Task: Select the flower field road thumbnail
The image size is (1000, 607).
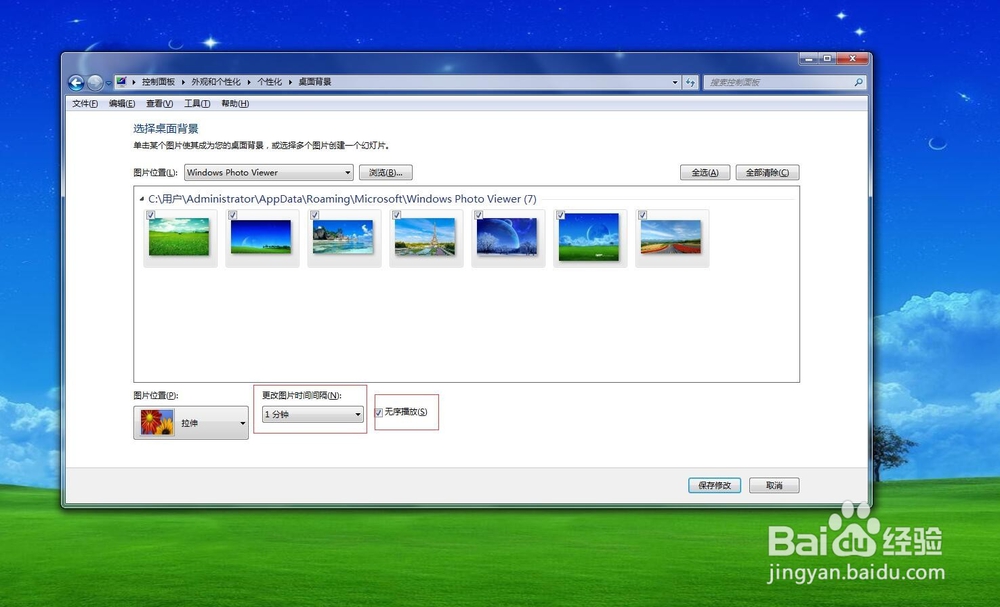Action: (671, 237)
